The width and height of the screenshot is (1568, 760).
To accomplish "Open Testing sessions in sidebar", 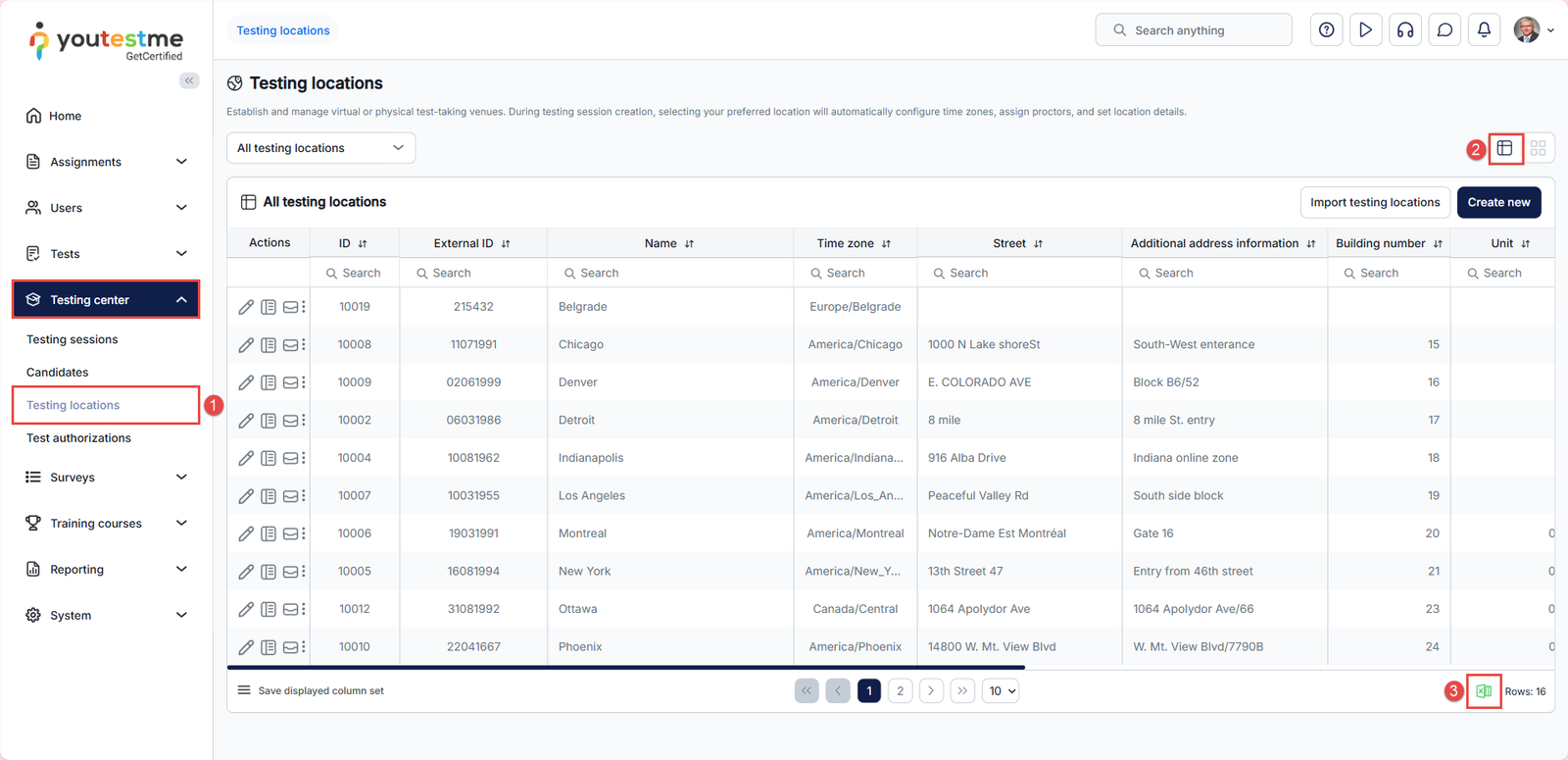I will click(x=72, y=339).
